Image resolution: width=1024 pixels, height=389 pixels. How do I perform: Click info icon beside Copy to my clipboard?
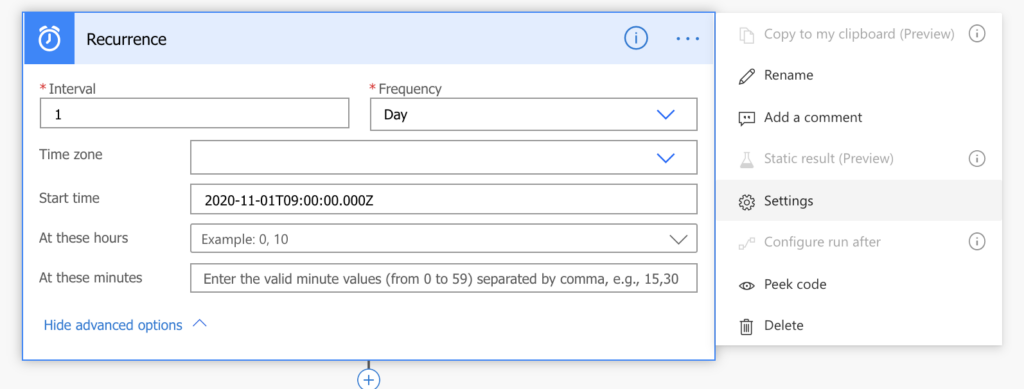coord(976,34)
